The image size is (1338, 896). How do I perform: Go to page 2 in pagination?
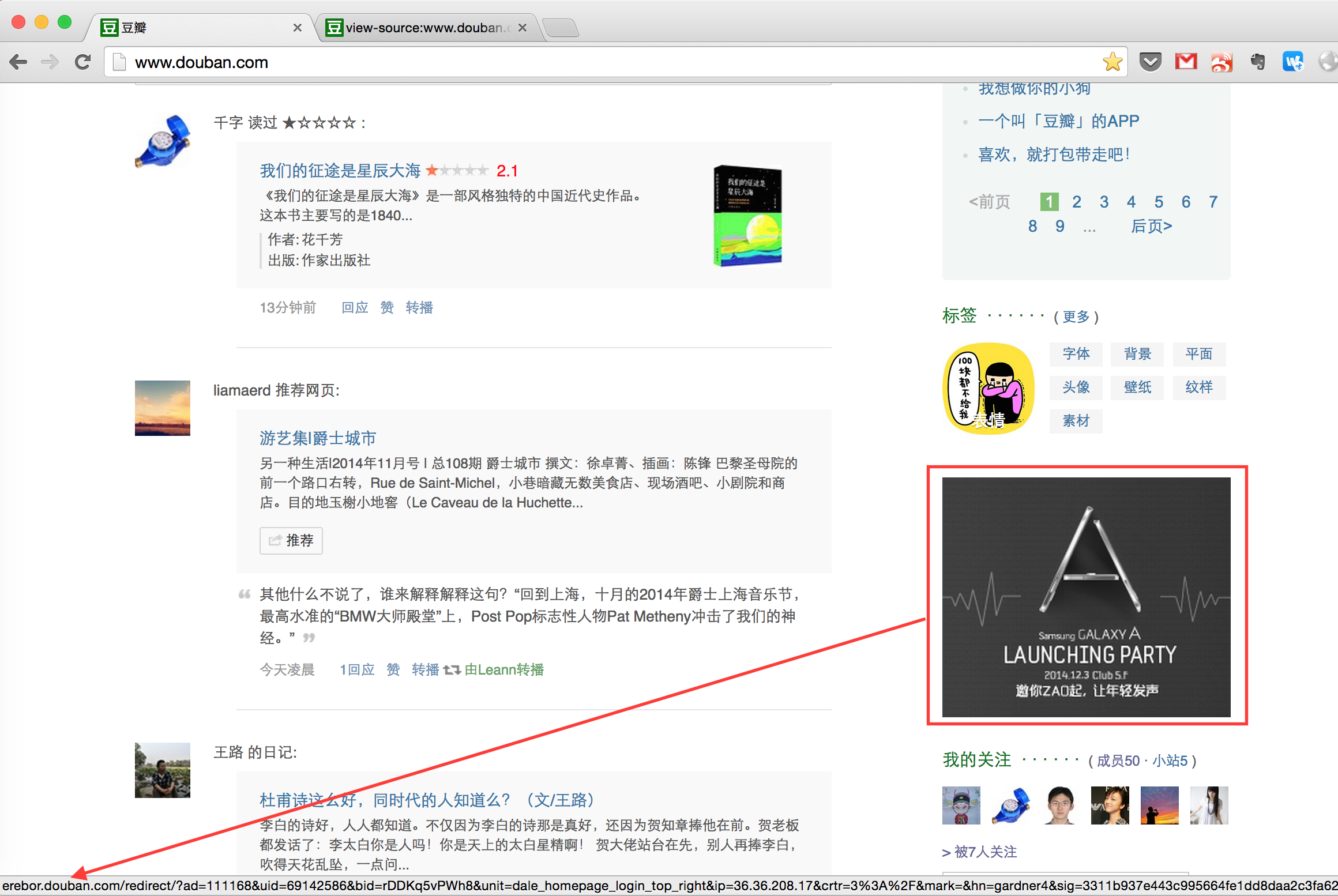(x=1077, y=202)
